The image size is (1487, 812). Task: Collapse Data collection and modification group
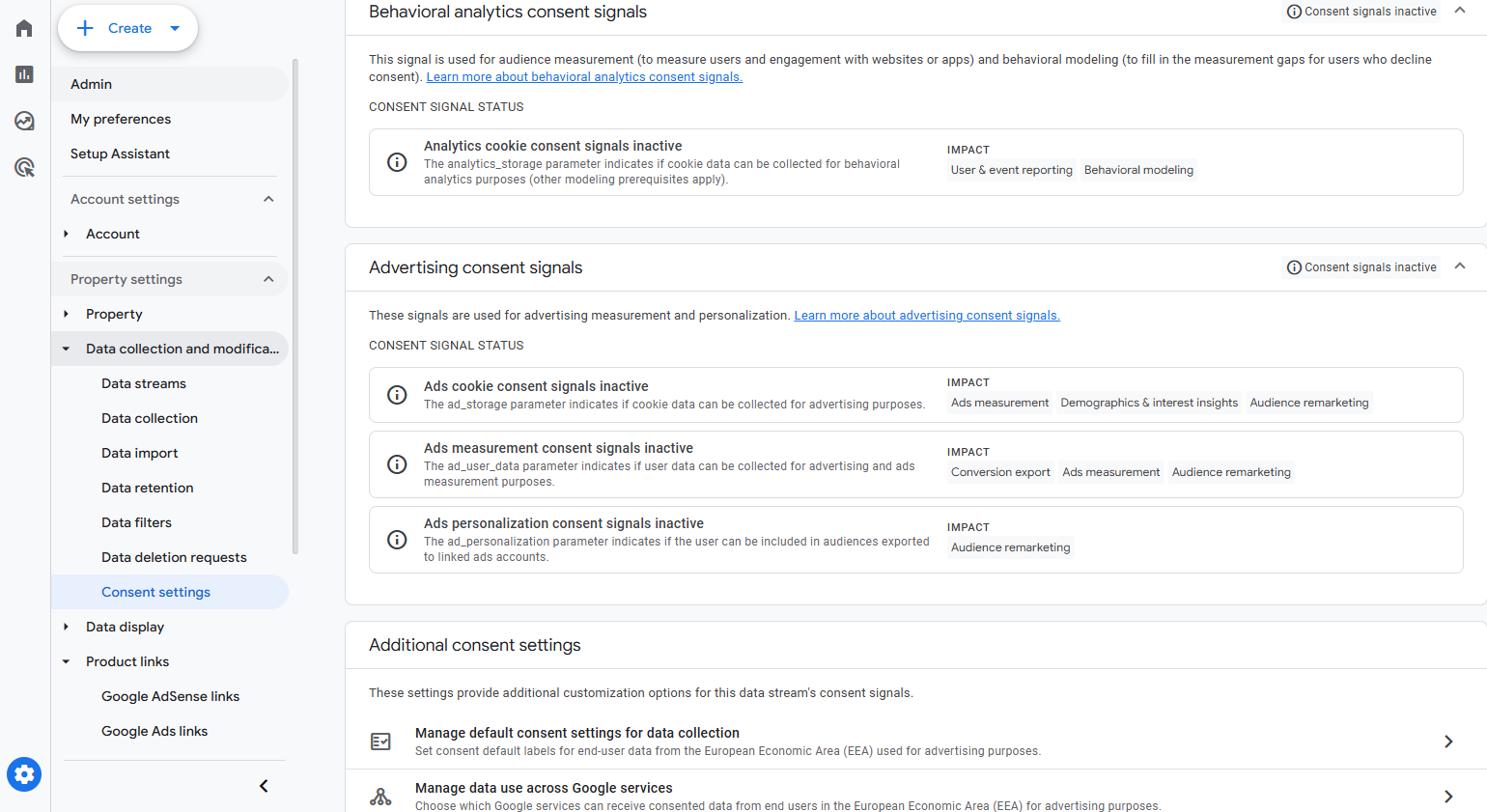pos(66,349)
